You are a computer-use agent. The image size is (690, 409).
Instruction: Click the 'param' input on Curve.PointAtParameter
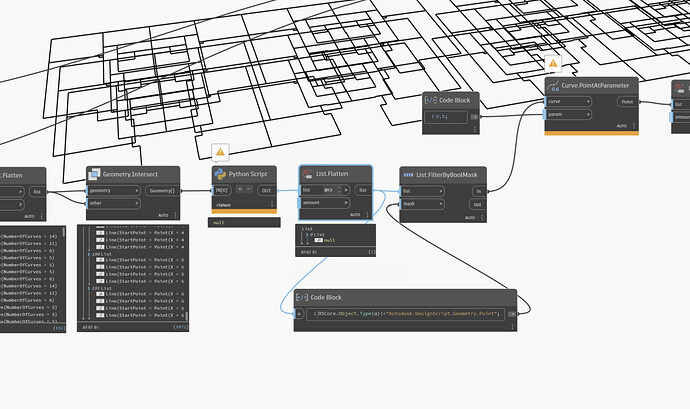(x=555, y=114)
